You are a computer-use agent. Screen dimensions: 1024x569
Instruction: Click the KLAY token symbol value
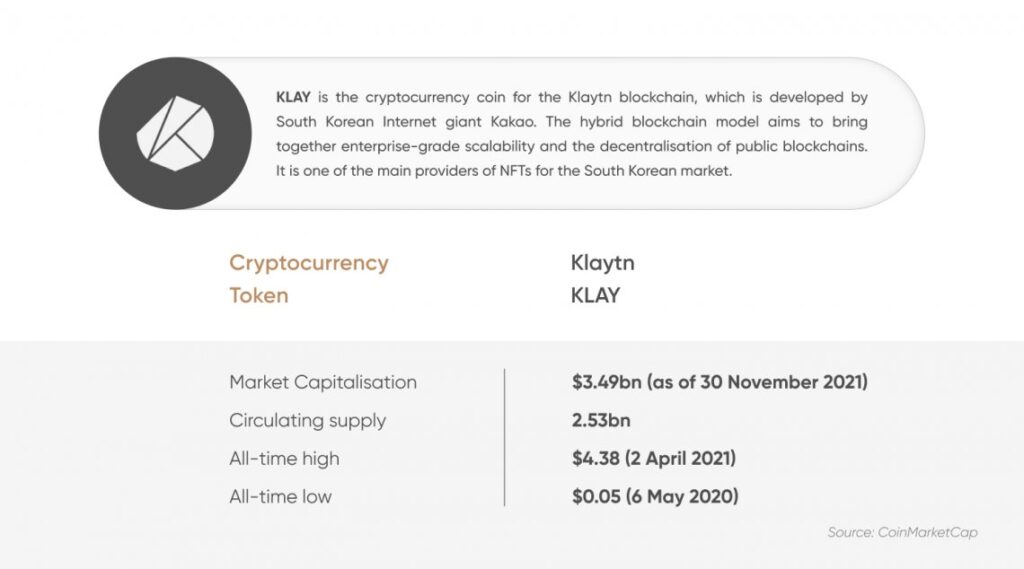595,295
